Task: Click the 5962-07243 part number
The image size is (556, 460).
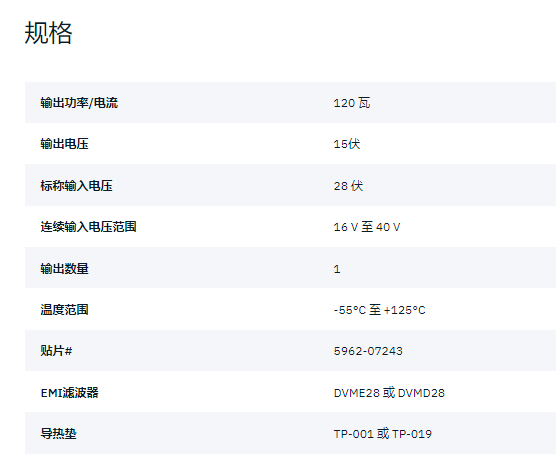Action: [368, 351]
